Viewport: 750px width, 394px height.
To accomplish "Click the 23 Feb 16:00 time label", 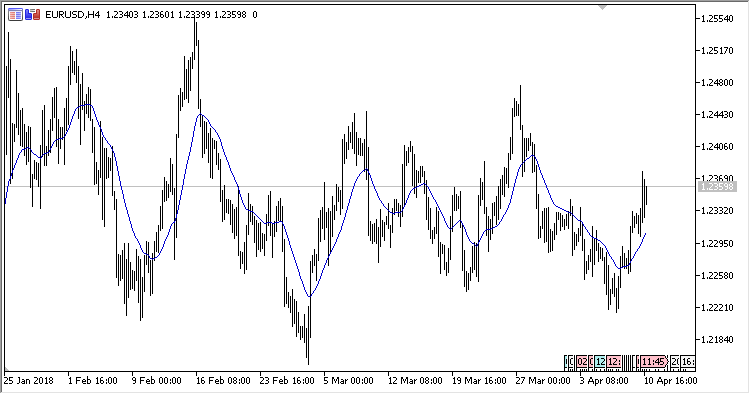I will pyautogui.click(x=287, y=381).
